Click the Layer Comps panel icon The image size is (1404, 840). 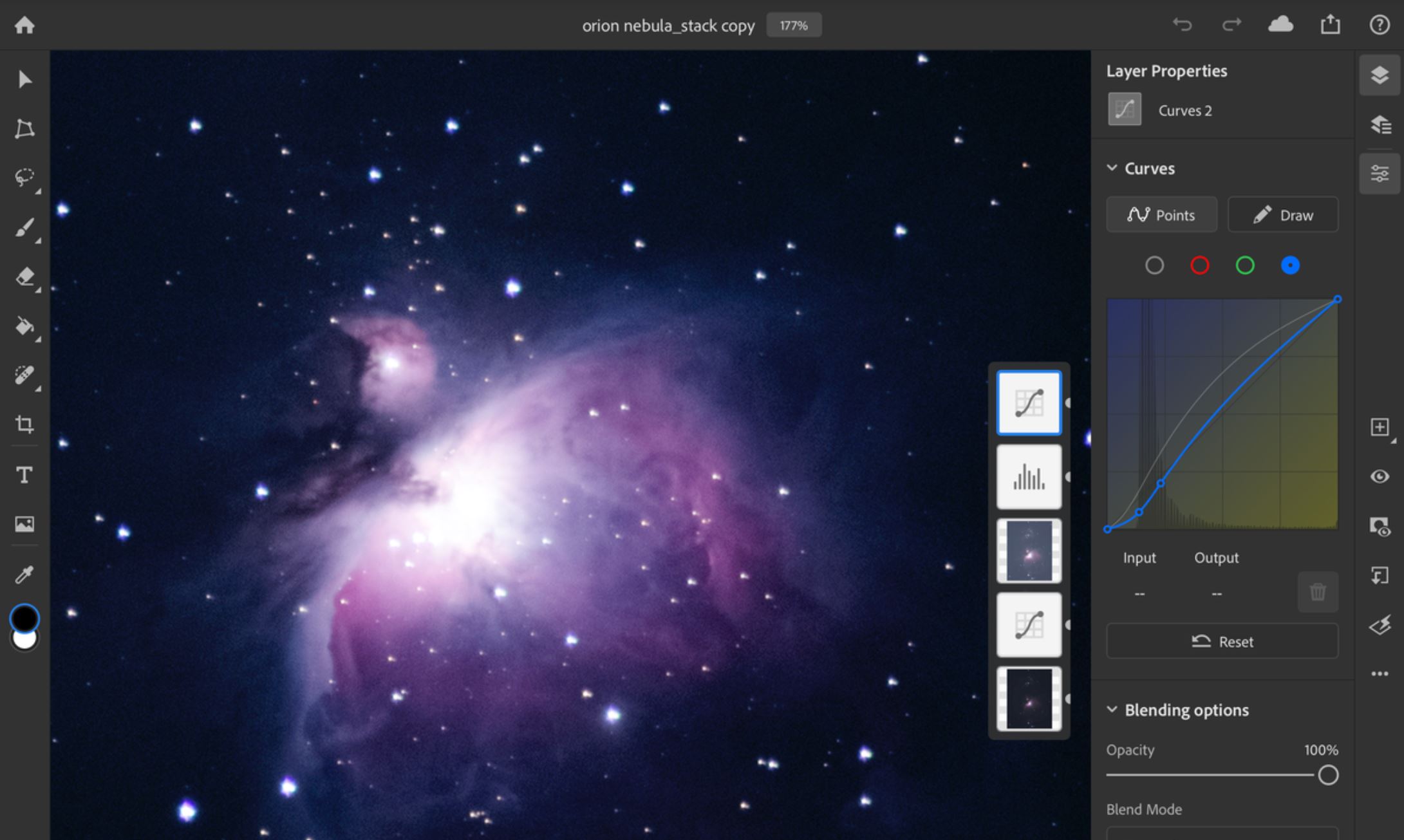1381,124
